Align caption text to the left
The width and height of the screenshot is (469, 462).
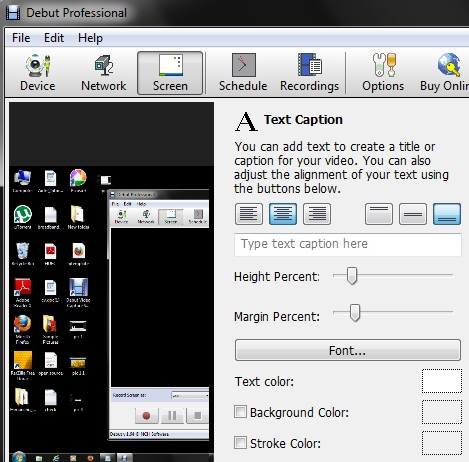249,214
